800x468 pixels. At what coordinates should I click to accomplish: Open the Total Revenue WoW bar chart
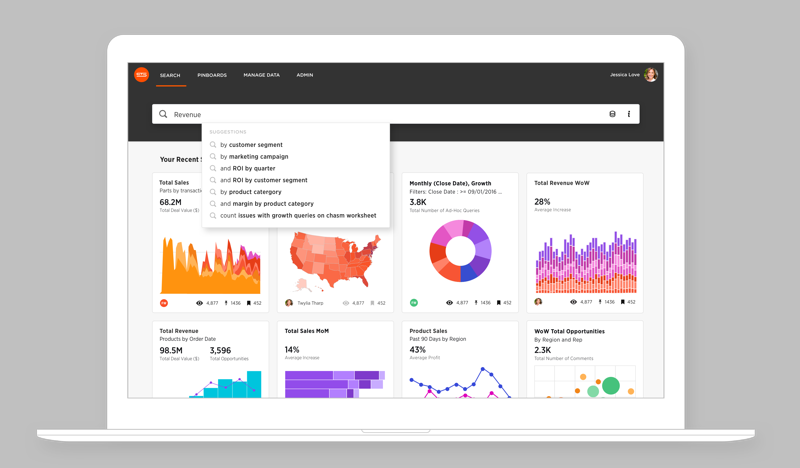coord(585,262)
